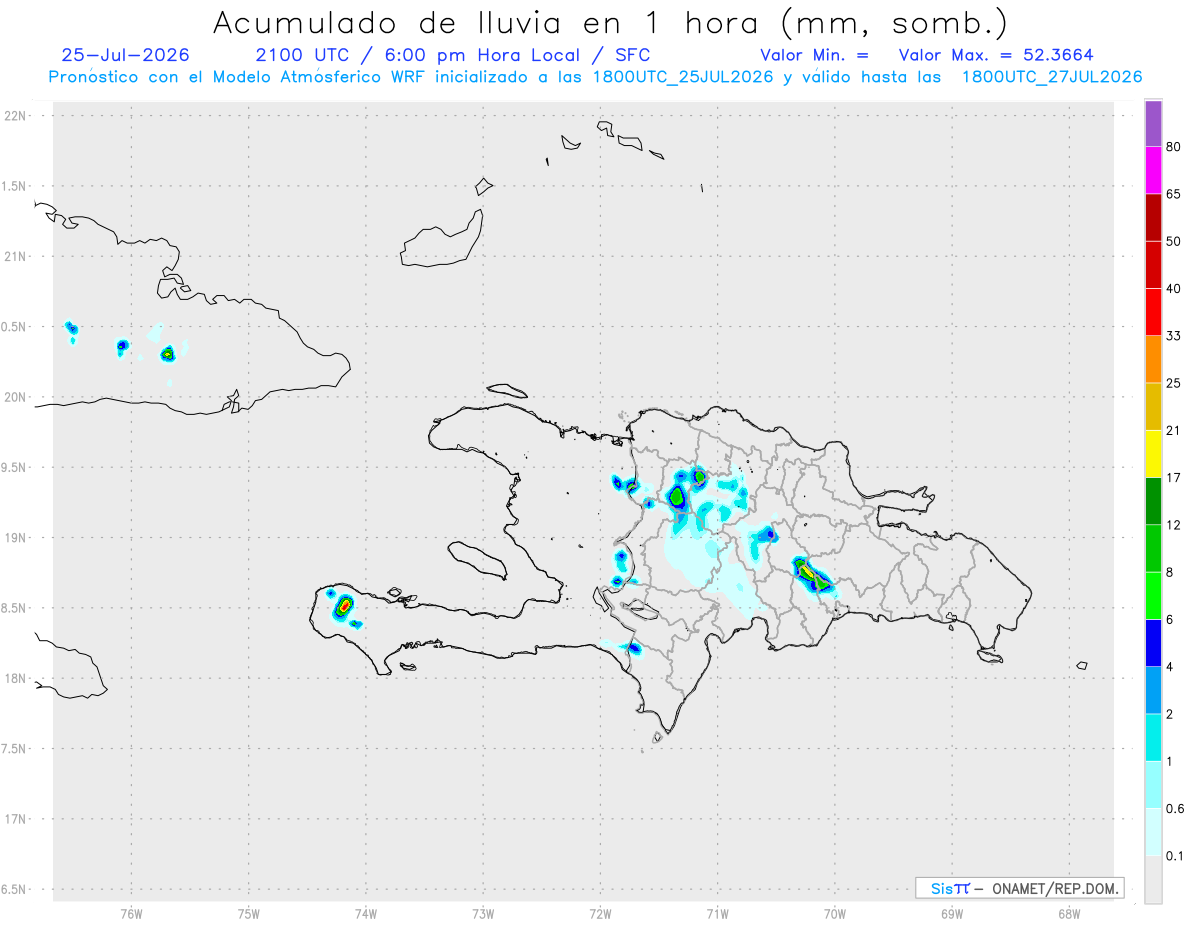Select the magenta legend color band
Image resolution: width=1200 pixels, height=927 pixels.
pos(1153,170)
